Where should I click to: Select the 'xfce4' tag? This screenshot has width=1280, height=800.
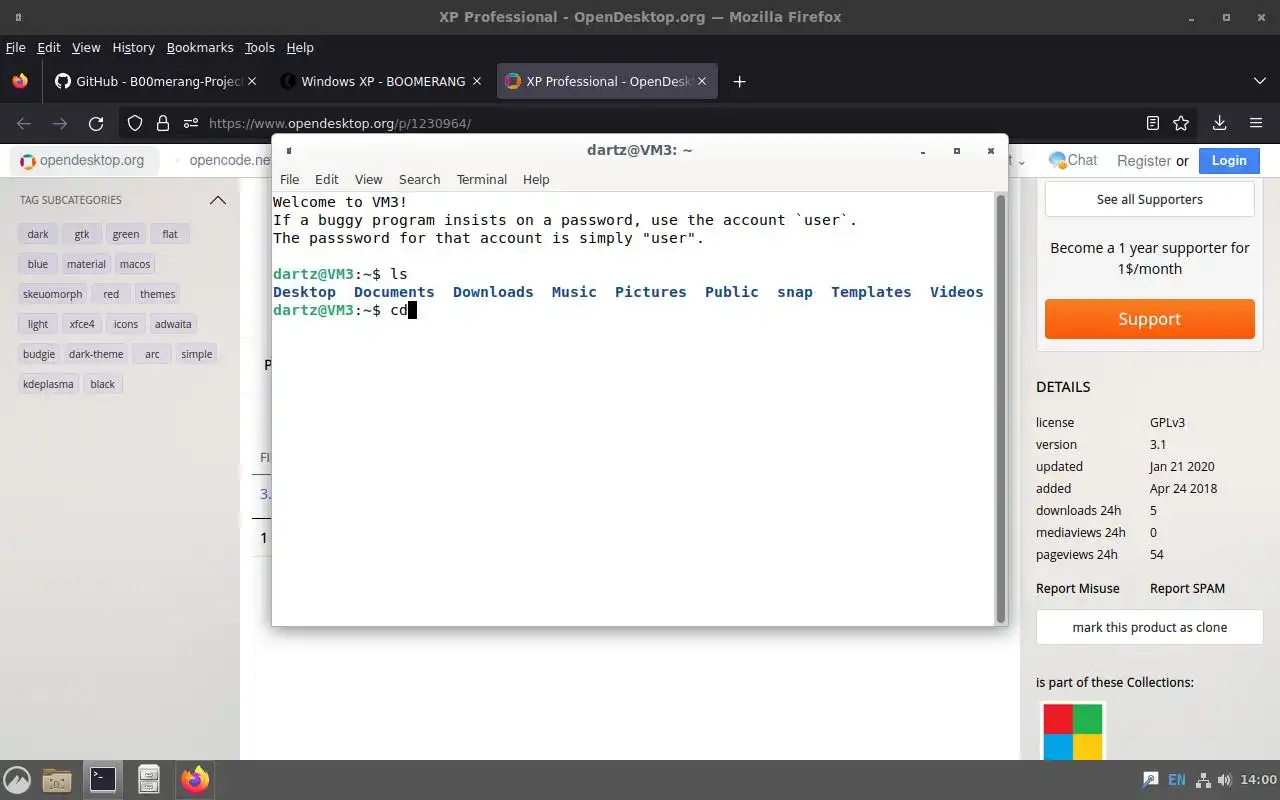click(x=82, y=324)
